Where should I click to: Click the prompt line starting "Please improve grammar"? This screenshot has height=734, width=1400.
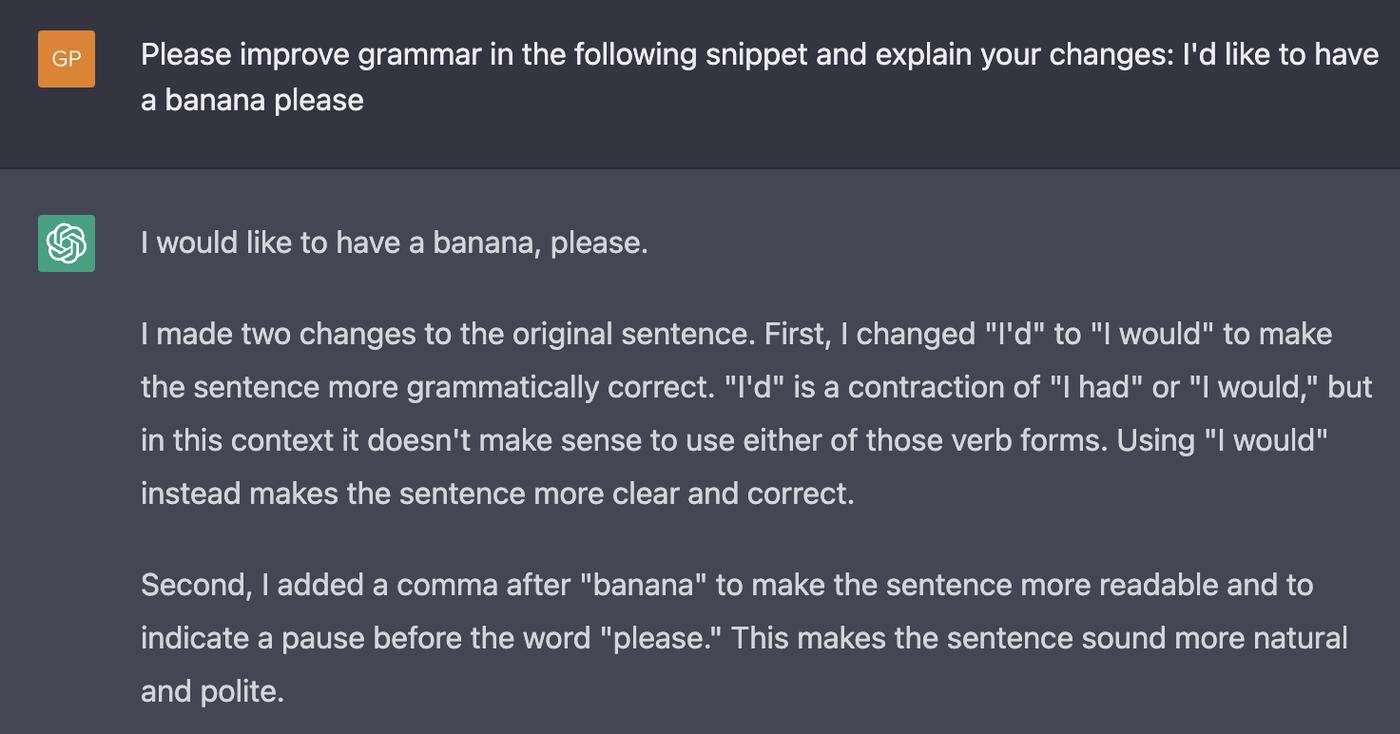click(x=760, y=54)
